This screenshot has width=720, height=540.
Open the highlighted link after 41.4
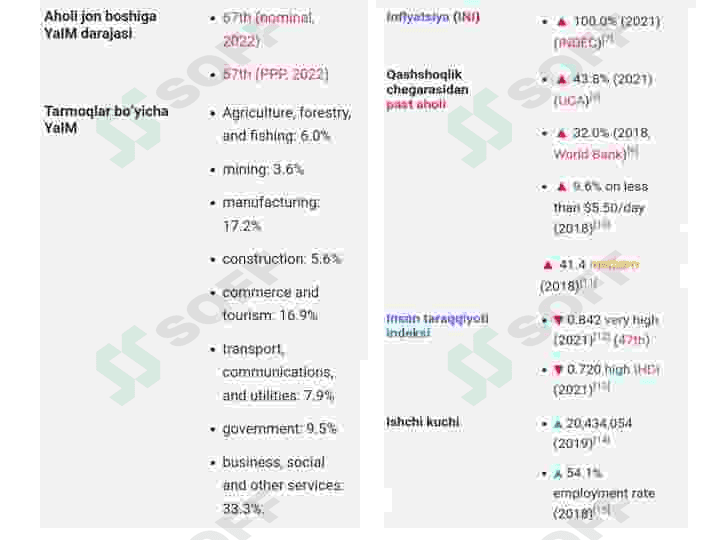coord(614,264)
